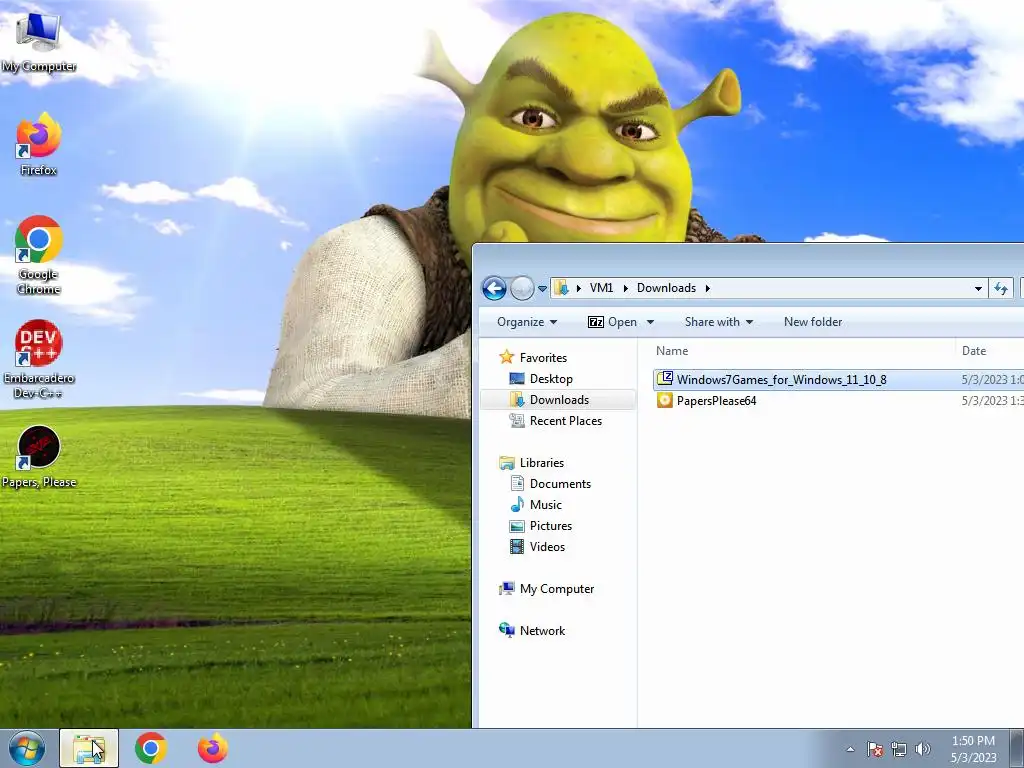Click the Explorer forward navigation button

point(522,288)
